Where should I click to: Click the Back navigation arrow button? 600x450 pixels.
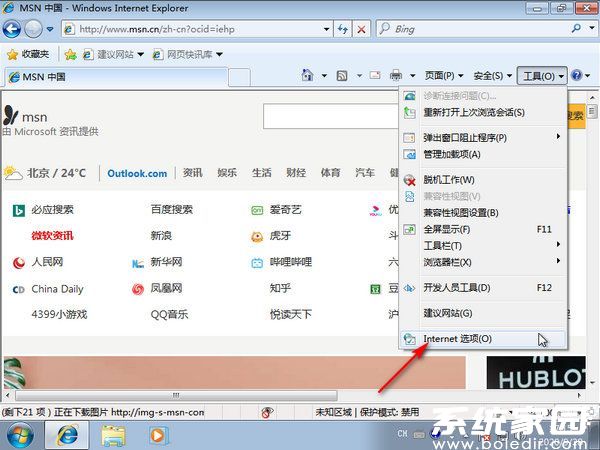tap(11, 29)
